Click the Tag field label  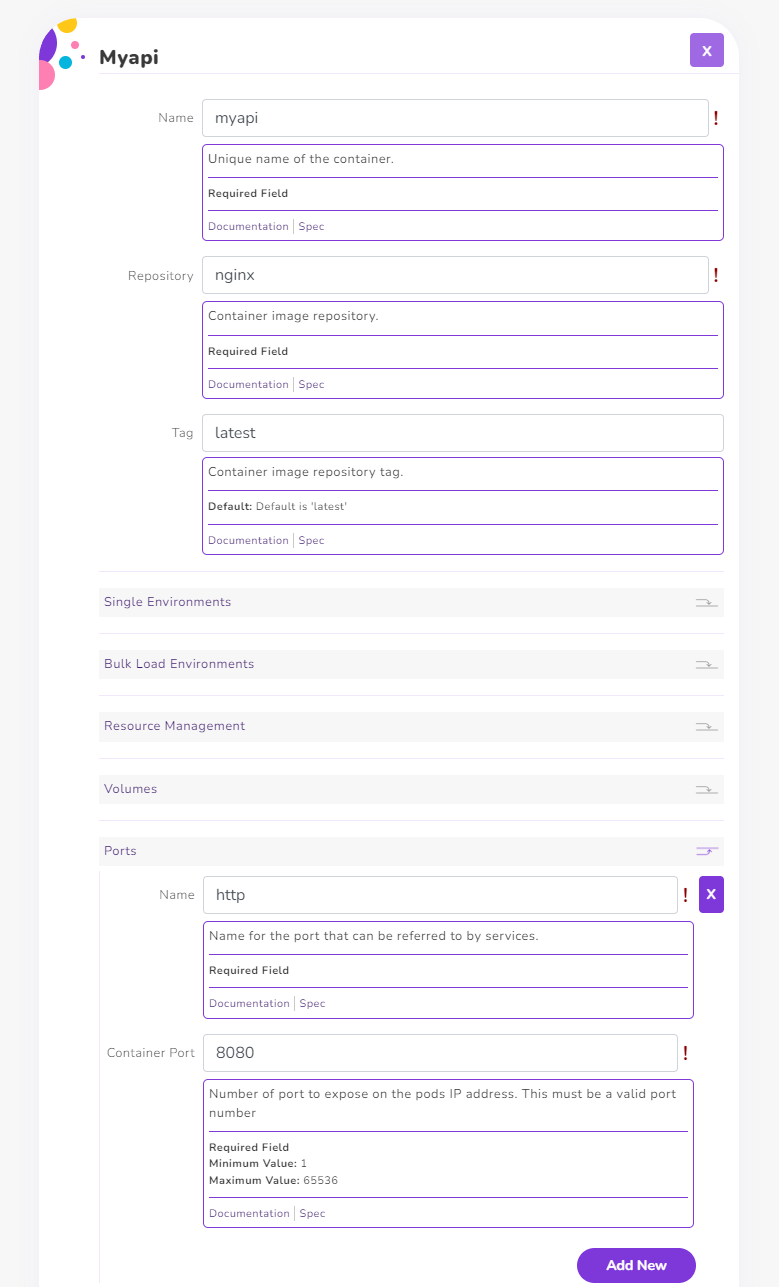click(x=182, y=433)
